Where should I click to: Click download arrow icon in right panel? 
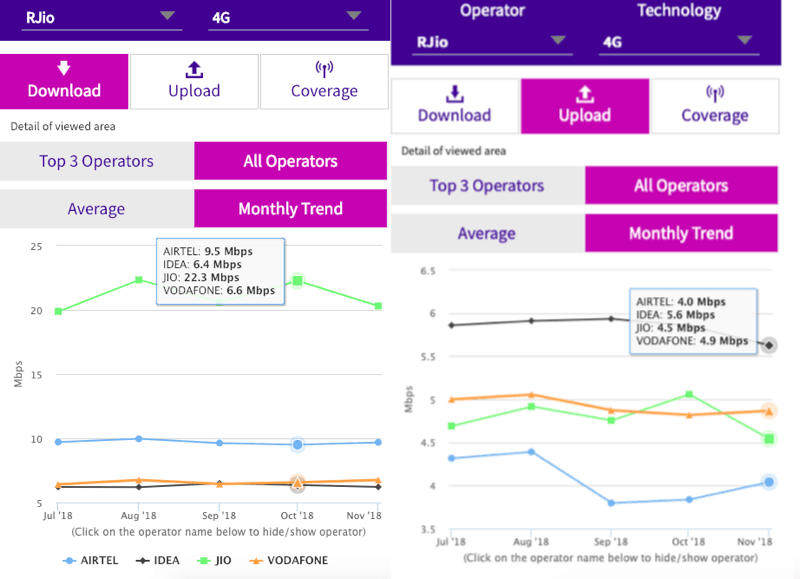(x=455, y=94)
